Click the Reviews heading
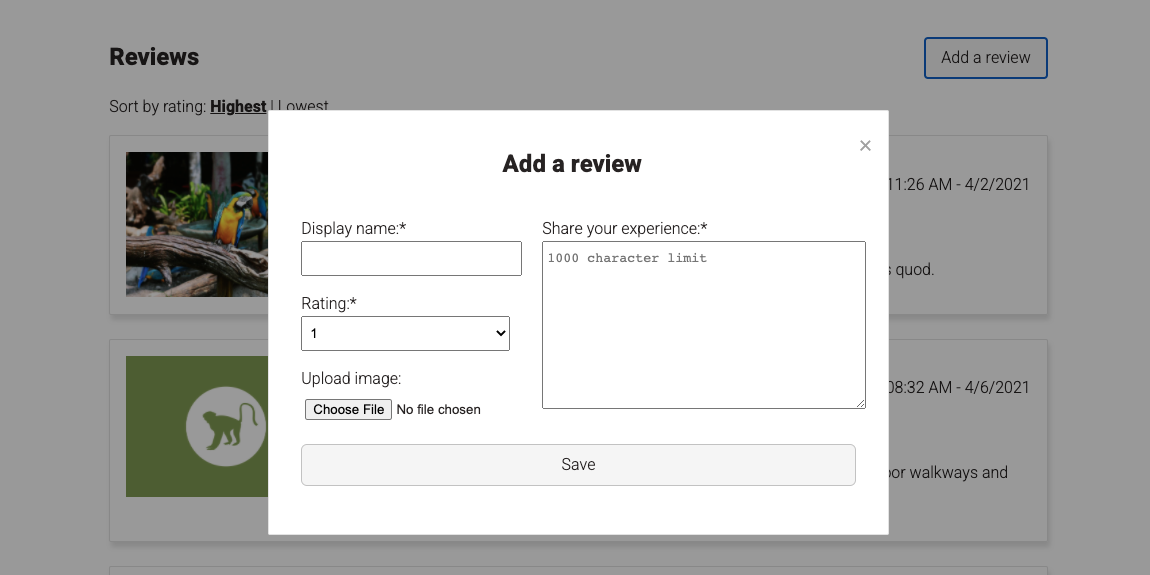 154,57
